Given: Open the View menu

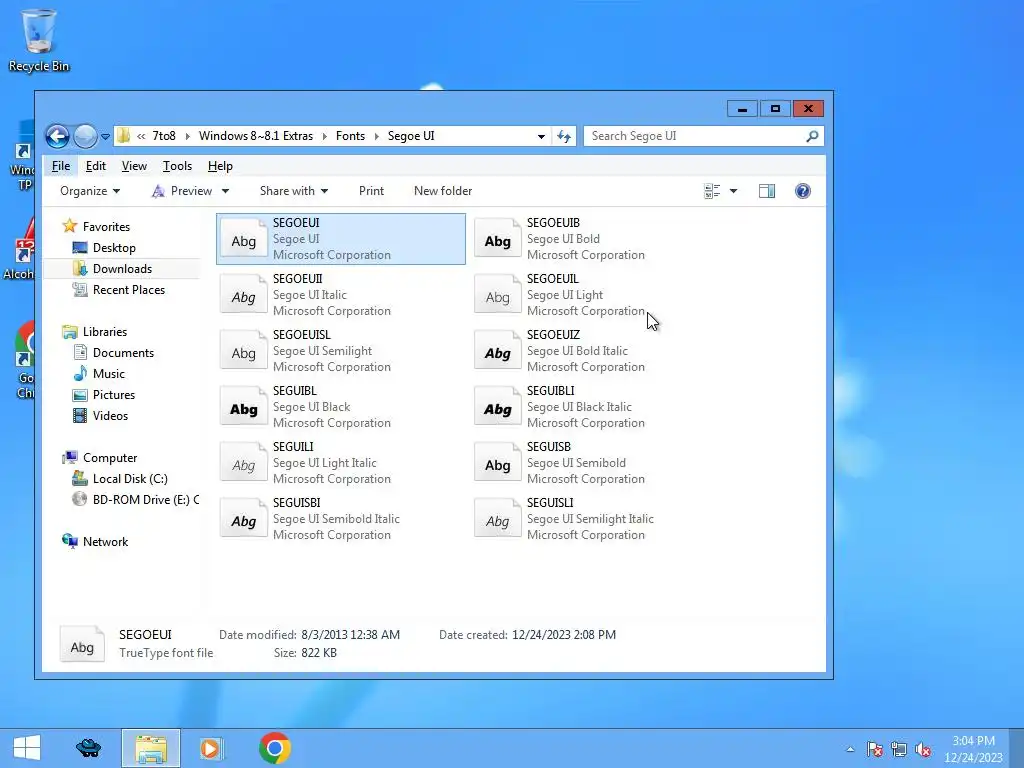Looking at the screenshot, I should click(134, 166).
